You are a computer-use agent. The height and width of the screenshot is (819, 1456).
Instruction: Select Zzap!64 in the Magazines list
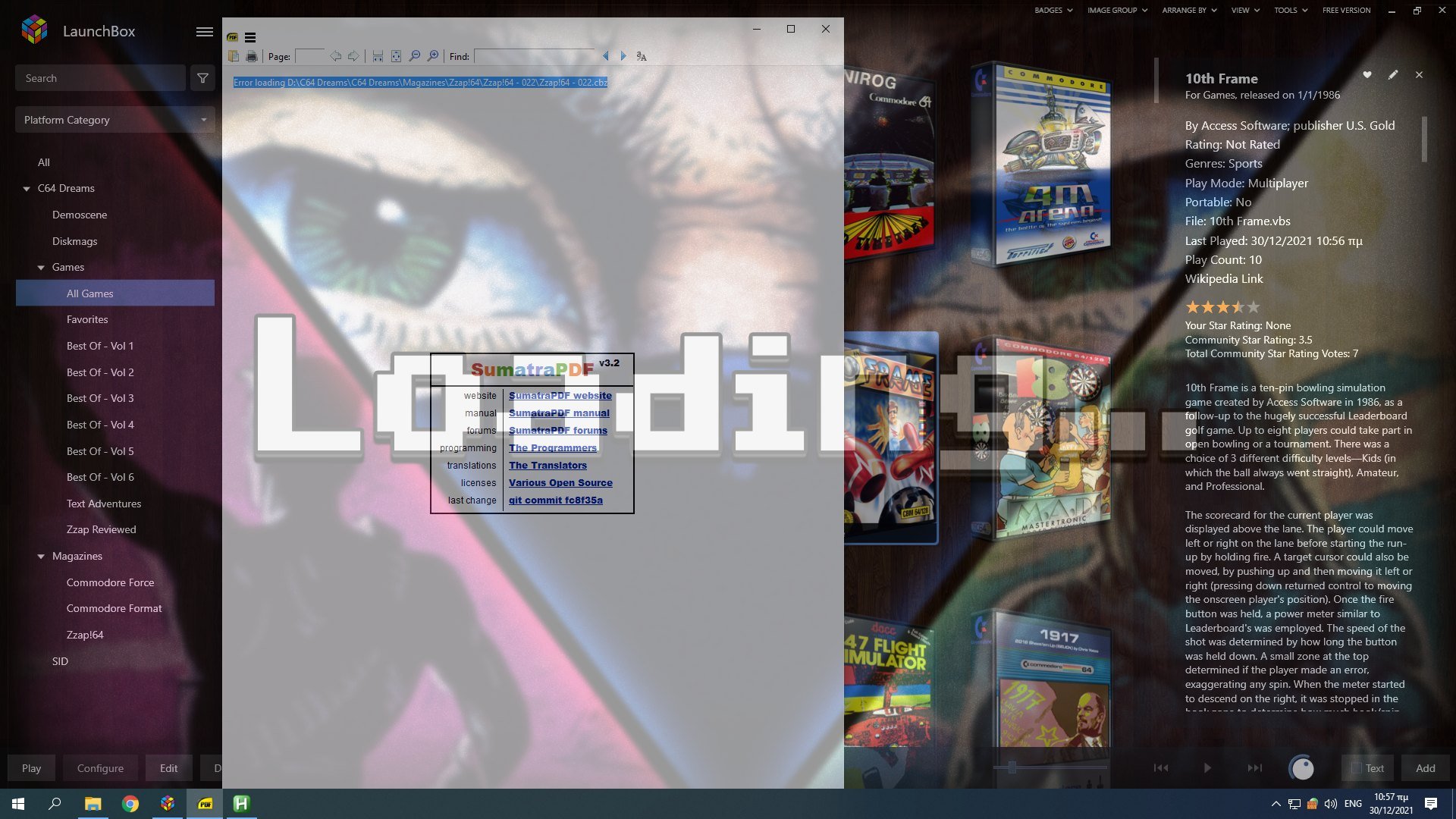[85, 635]
